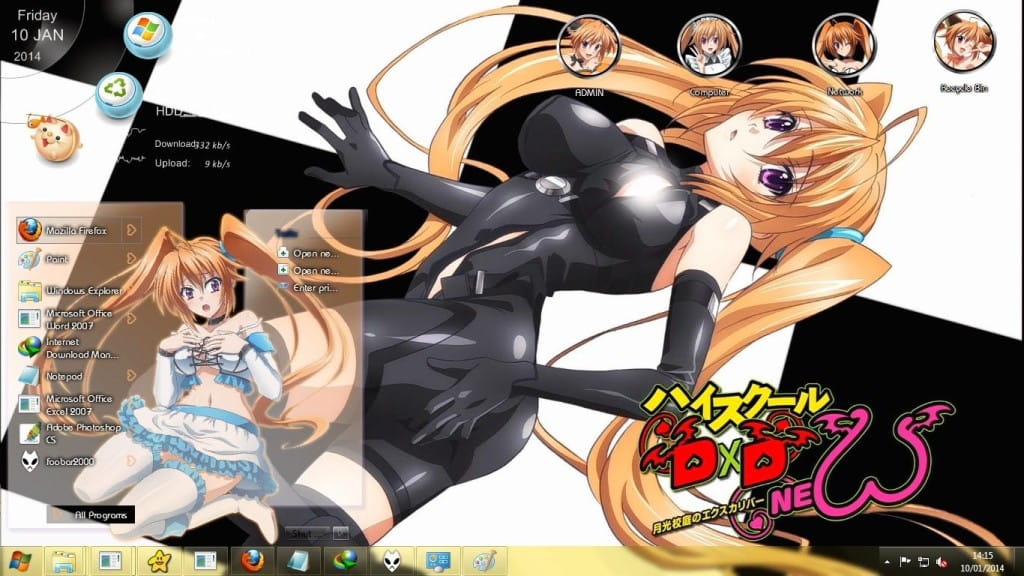Image resolution: width=1024 pixels, height=576 pixels.
Task: Click the Start orb on the taskbar
Action: (x=20, y=561)
